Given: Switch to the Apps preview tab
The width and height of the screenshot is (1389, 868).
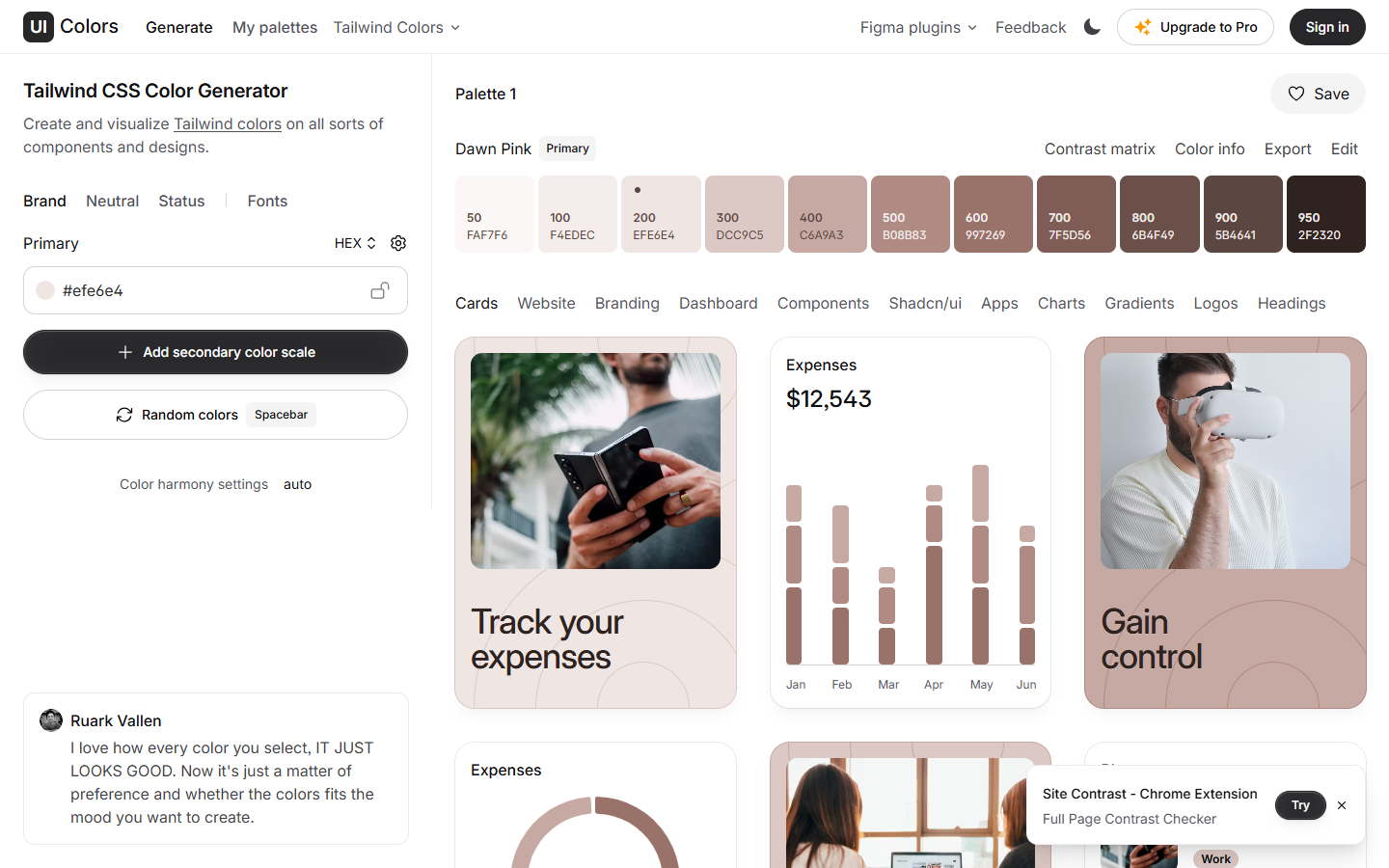Looking at the screenshot, I should point(999,303).
